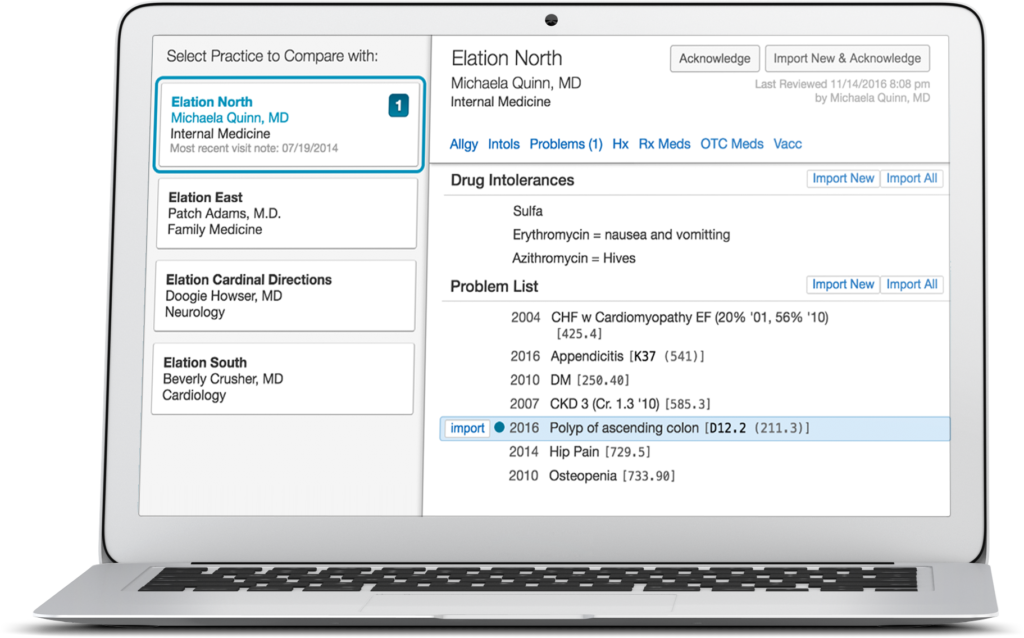The image size is (1024, 638).
Task: Go to Problems (1) tab
Action: (x=566, y=144)
